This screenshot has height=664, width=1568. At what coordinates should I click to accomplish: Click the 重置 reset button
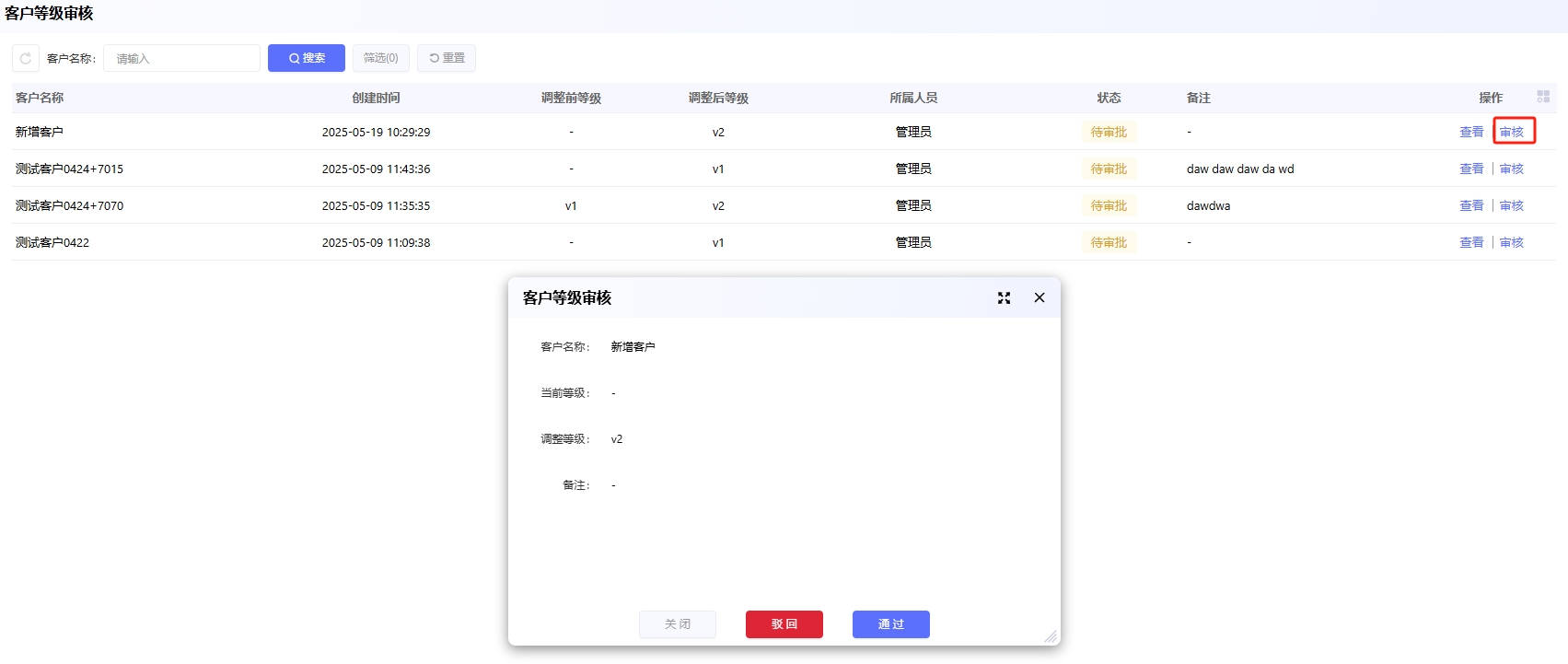tap(447, 58)
